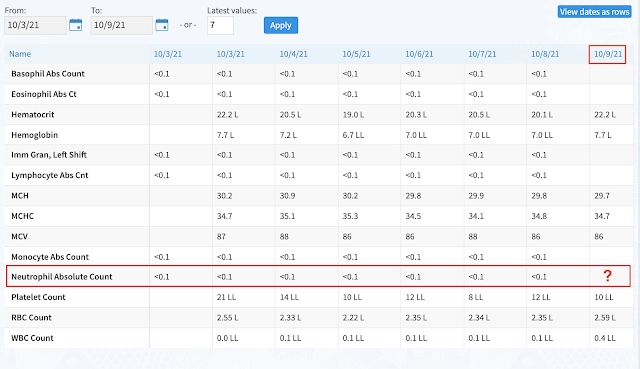Viewport: 640px width, 369px height.
Task: Open the 10/6/21 column header
Action: (419, 54)
